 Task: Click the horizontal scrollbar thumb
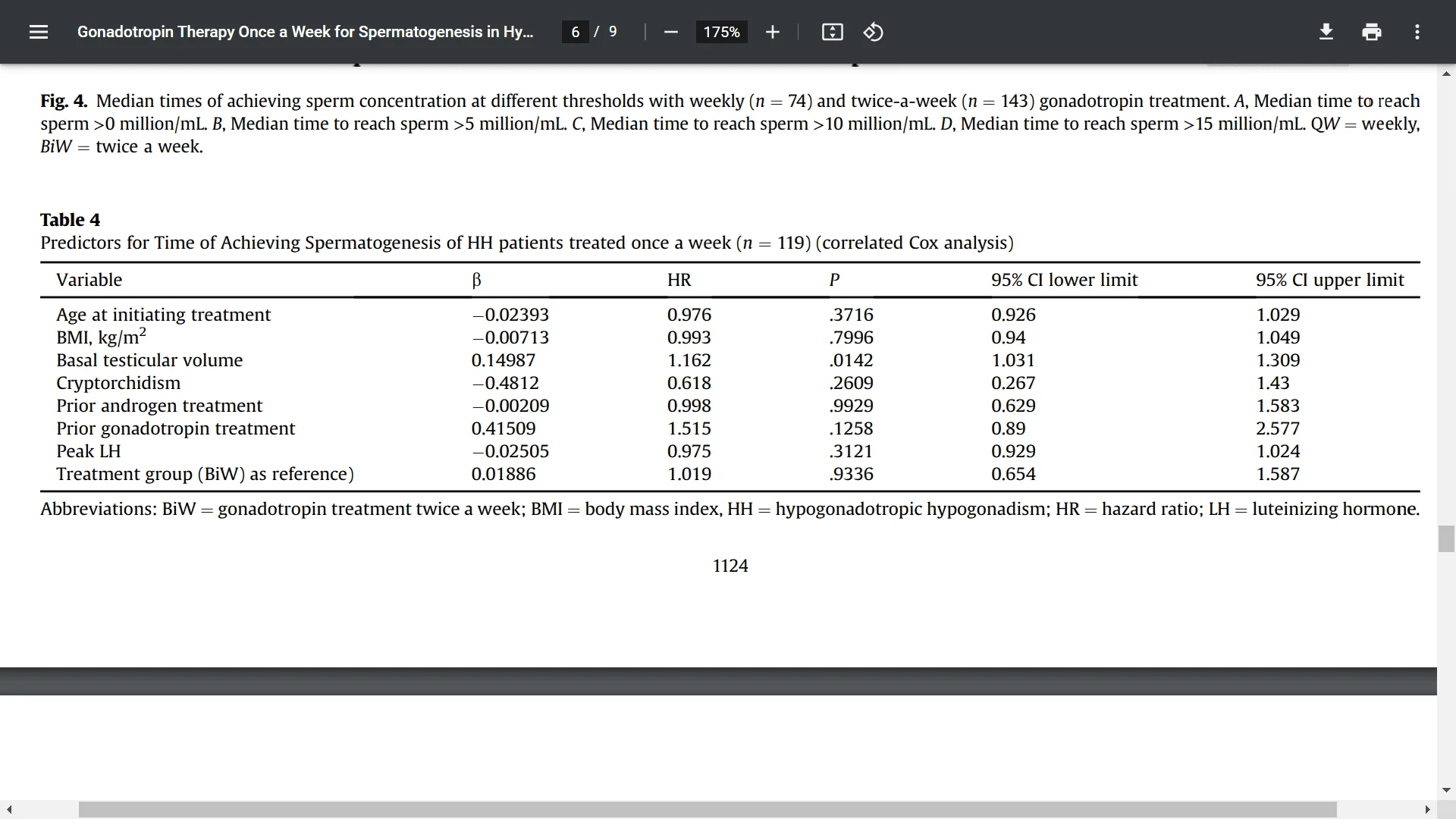708,810
